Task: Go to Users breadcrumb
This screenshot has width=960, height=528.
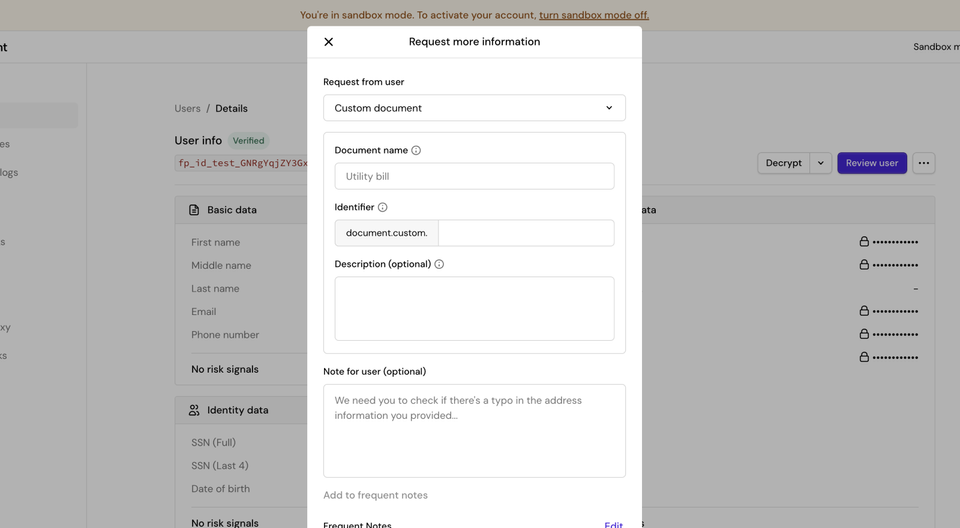Action: (x=187, y=108)
